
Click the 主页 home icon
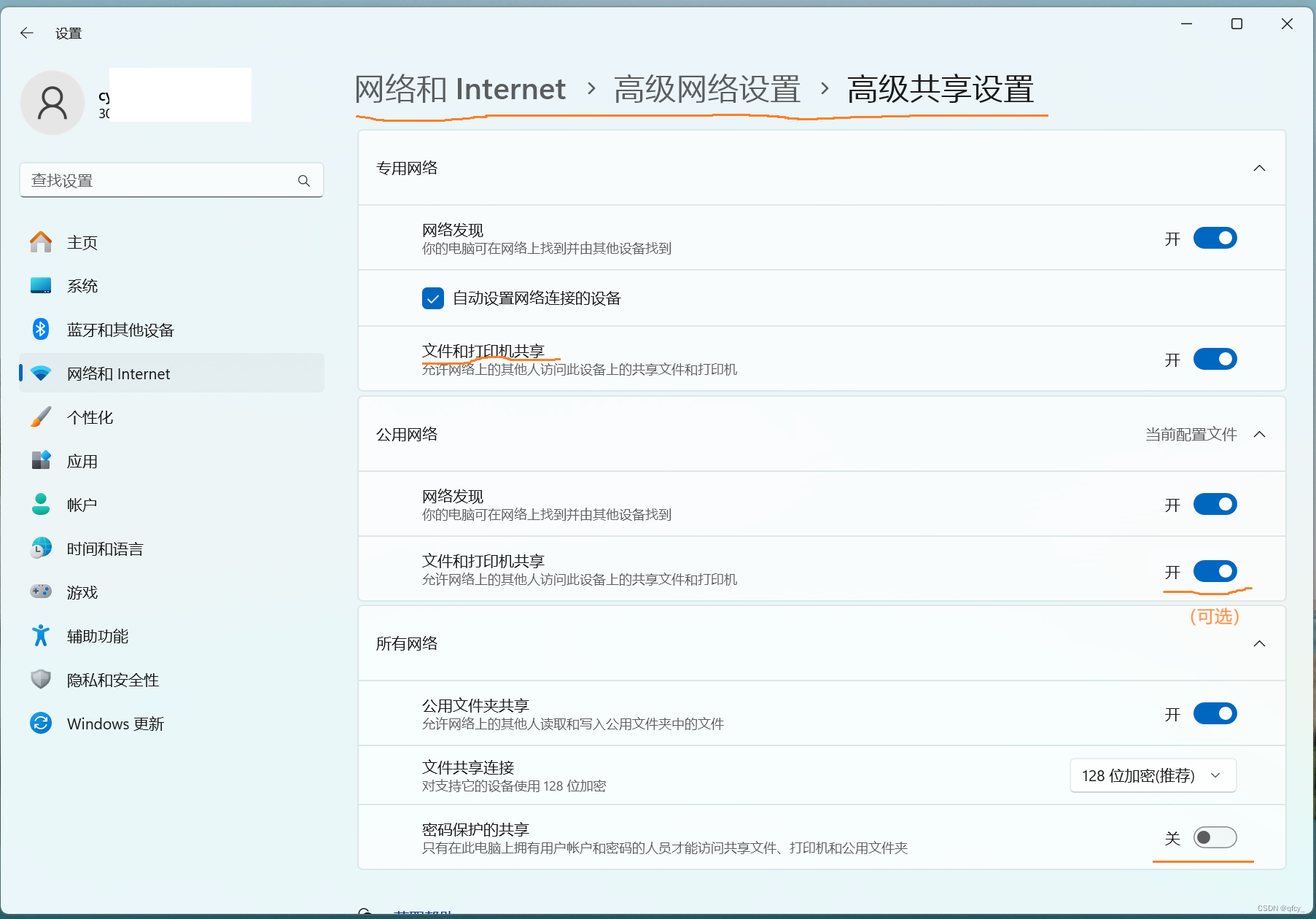pos(41,242)
